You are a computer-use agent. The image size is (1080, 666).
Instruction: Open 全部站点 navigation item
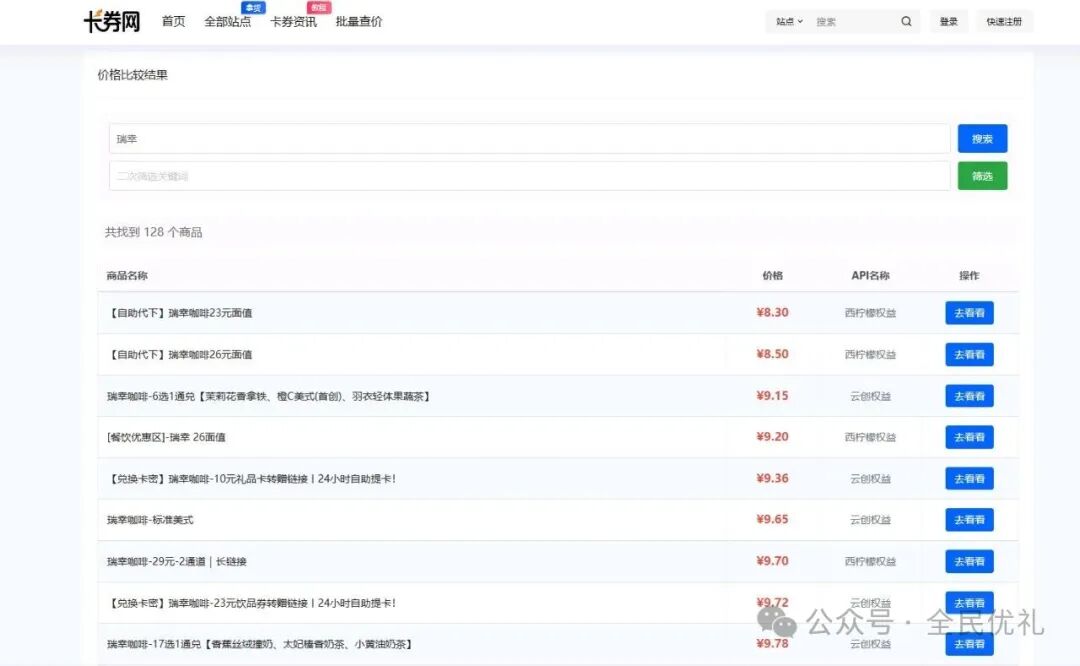[x=227, y=21]
